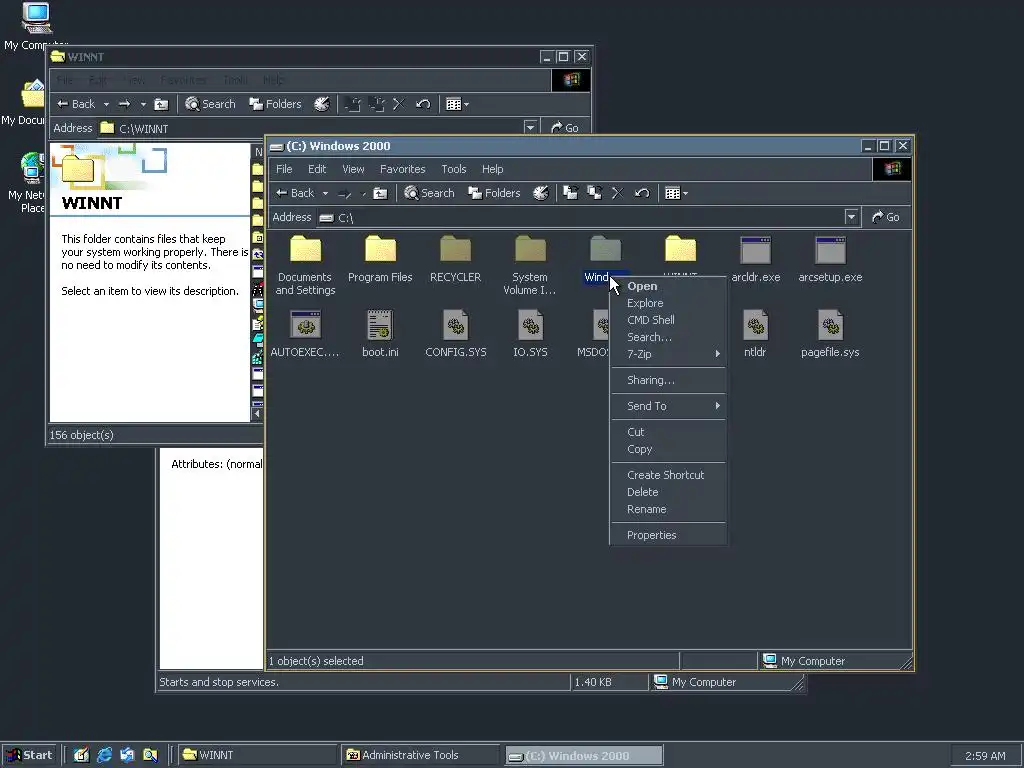This screenshot has height=768, width=1024.
Task: Open Back history dropdown arrow in WINNT window
Action: [106, 104]
